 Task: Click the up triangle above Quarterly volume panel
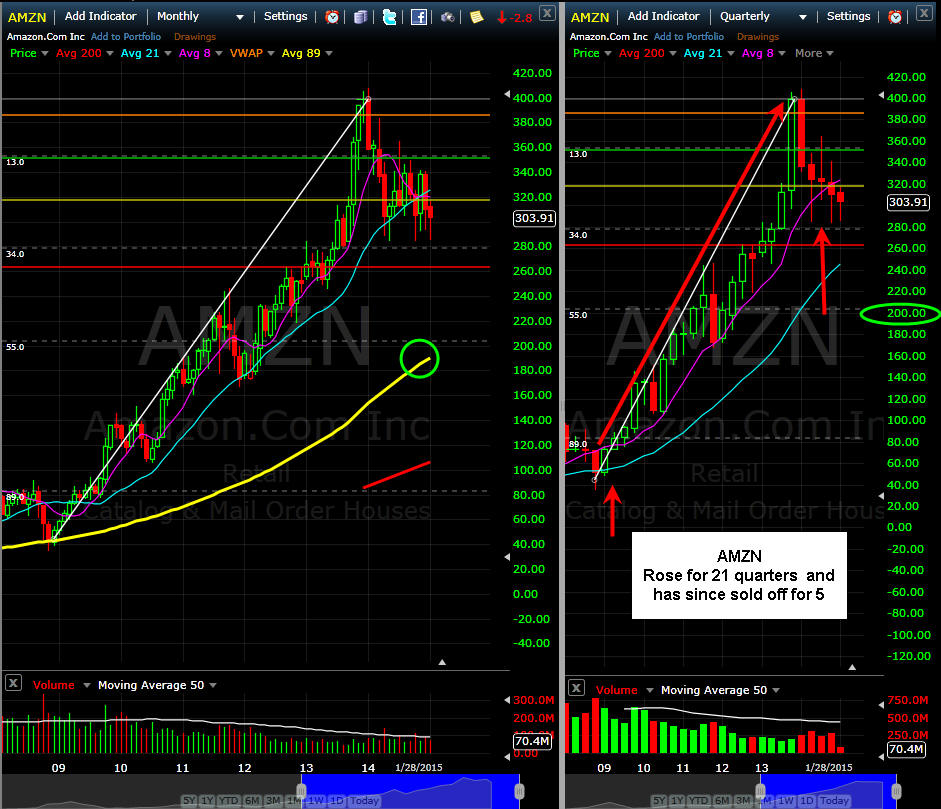pyautogui.click(x=852, y=667)
